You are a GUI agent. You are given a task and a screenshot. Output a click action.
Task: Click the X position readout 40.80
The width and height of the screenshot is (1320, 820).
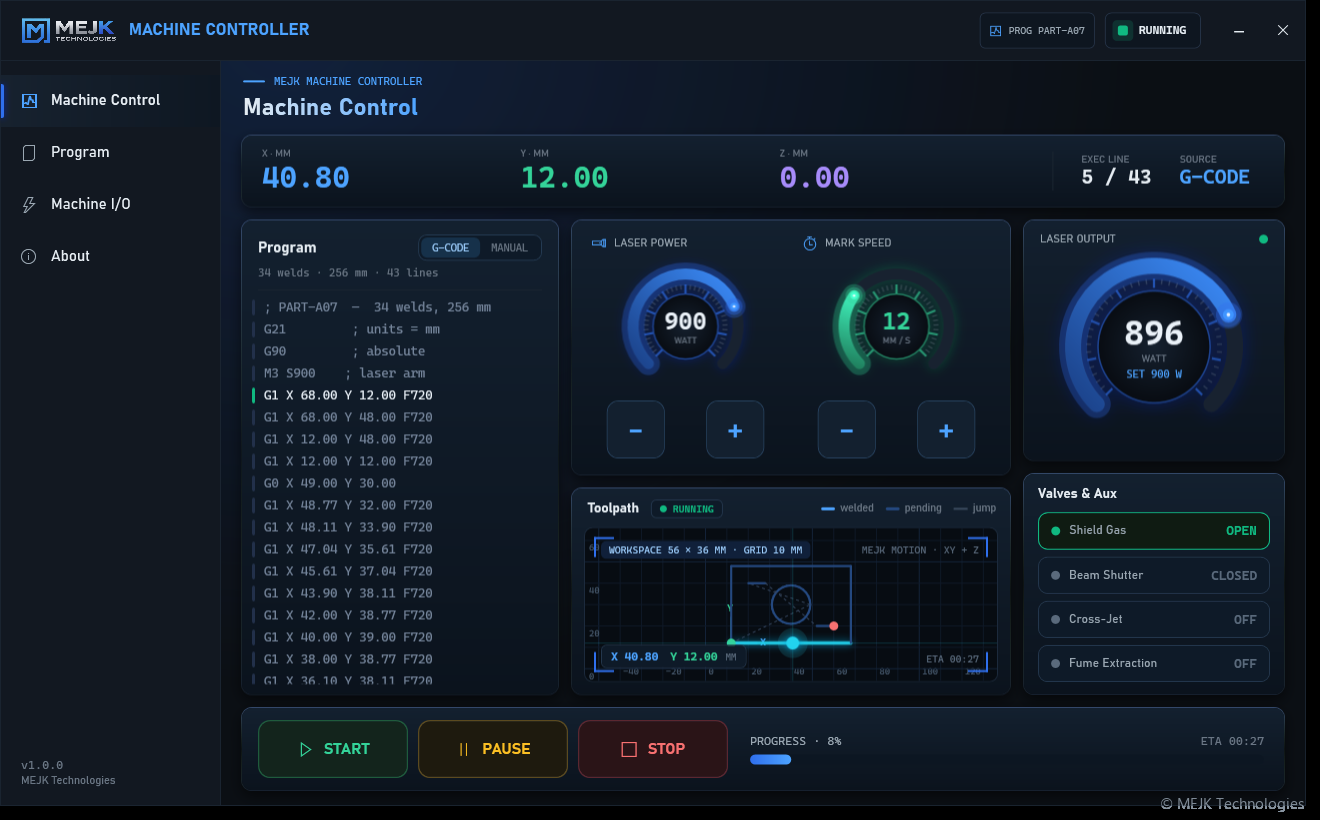tap(306, 178)
